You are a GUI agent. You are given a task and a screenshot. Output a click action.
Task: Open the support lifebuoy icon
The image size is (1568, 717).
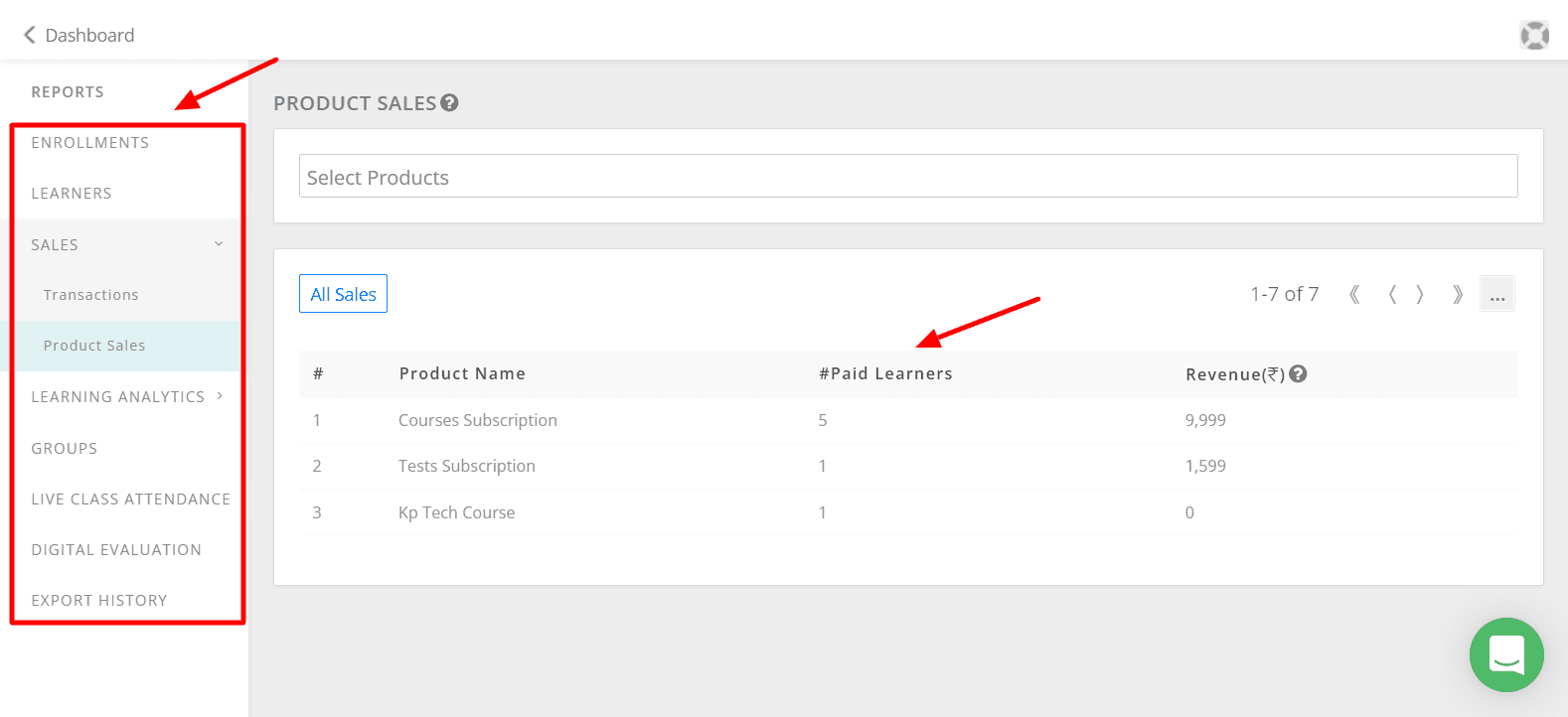1534,36
